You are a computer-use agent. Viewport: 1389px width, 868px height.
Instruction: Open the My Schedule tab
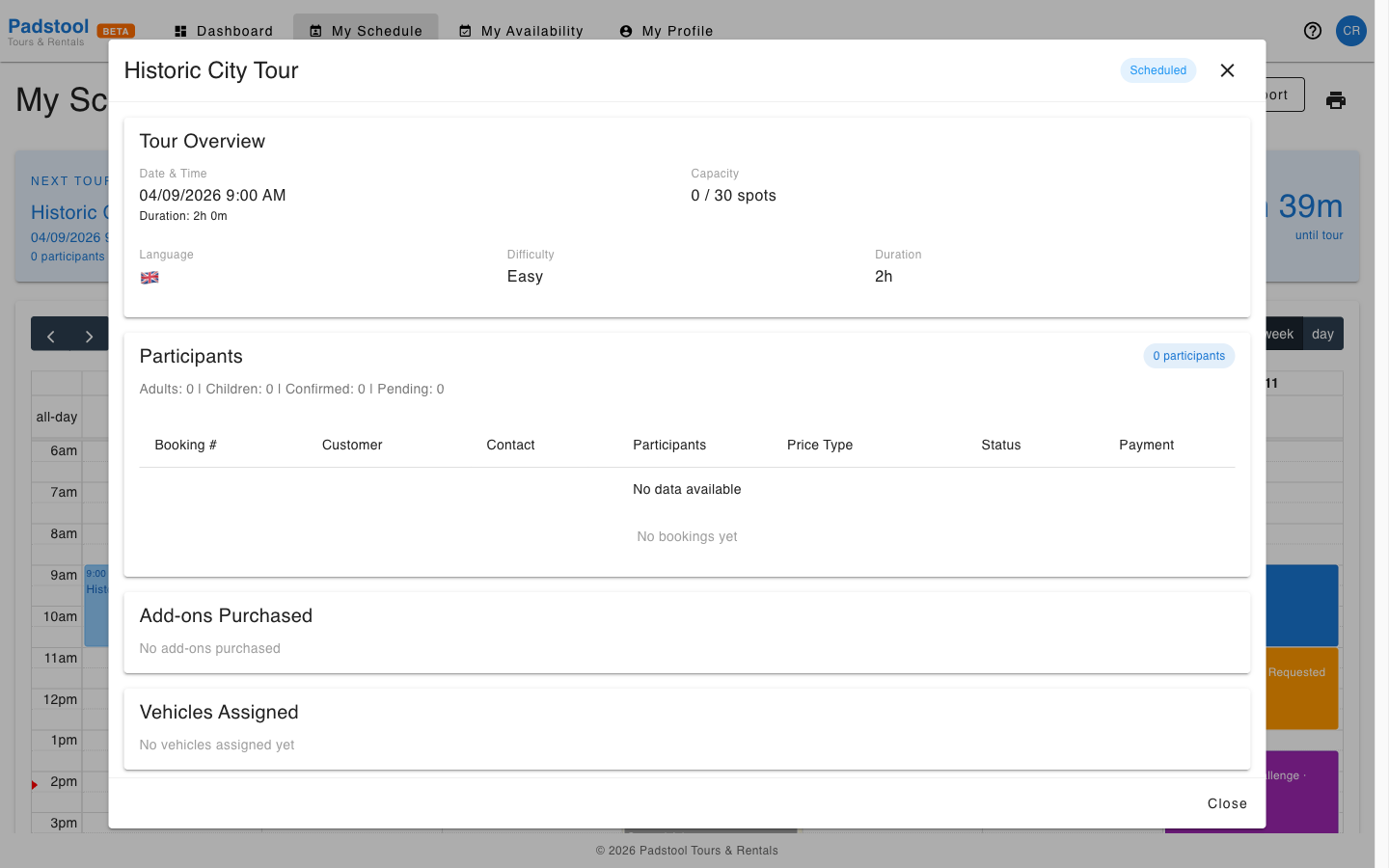(x=366, y=31)
